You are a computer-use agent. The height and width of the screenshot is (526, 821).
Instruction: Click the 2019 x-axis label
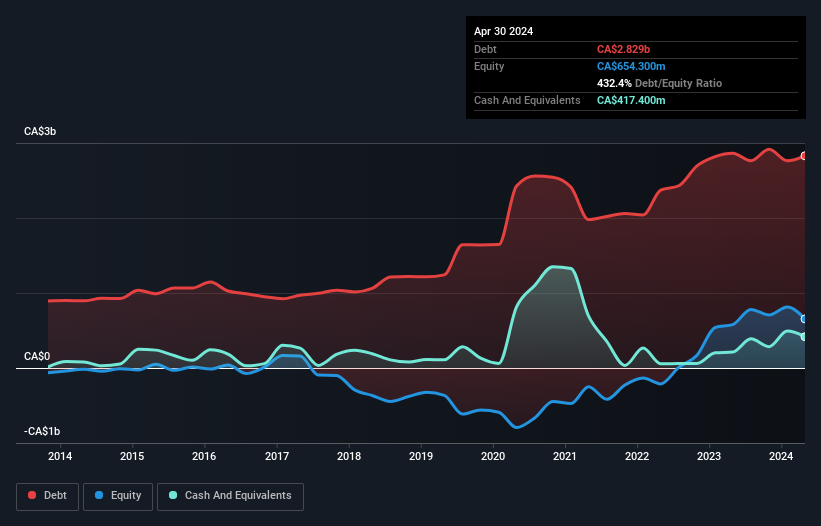[421, 456]
